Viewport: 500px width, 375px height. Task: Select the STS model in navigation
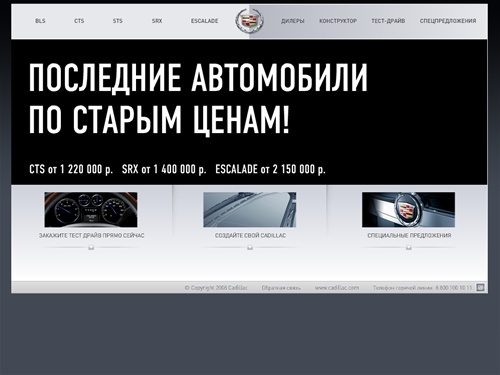(x=117, y=21)
